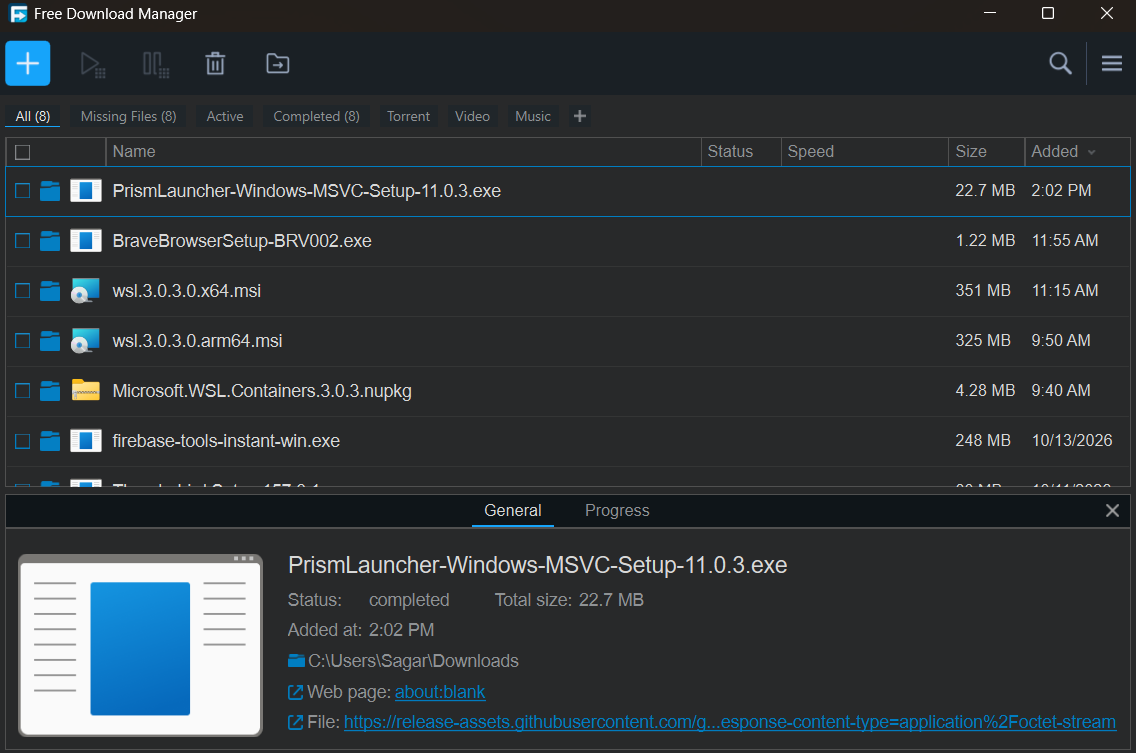The image size is (1136, 753).
Task: Open the Progress details tab
Action: pyautogui.click(x=617, y=510)
